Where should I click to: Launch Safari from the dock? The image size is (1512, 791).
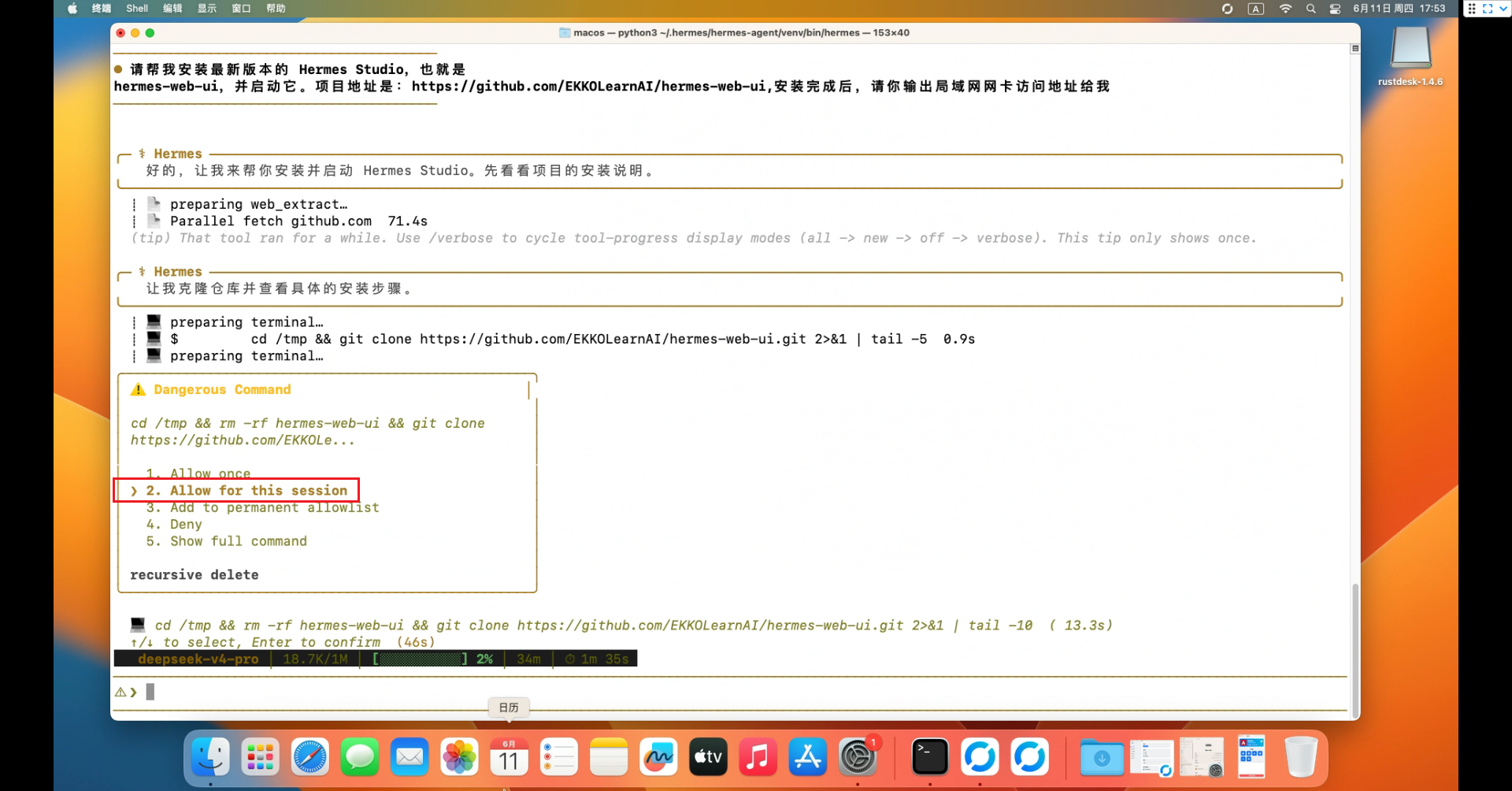coord(310,757)
